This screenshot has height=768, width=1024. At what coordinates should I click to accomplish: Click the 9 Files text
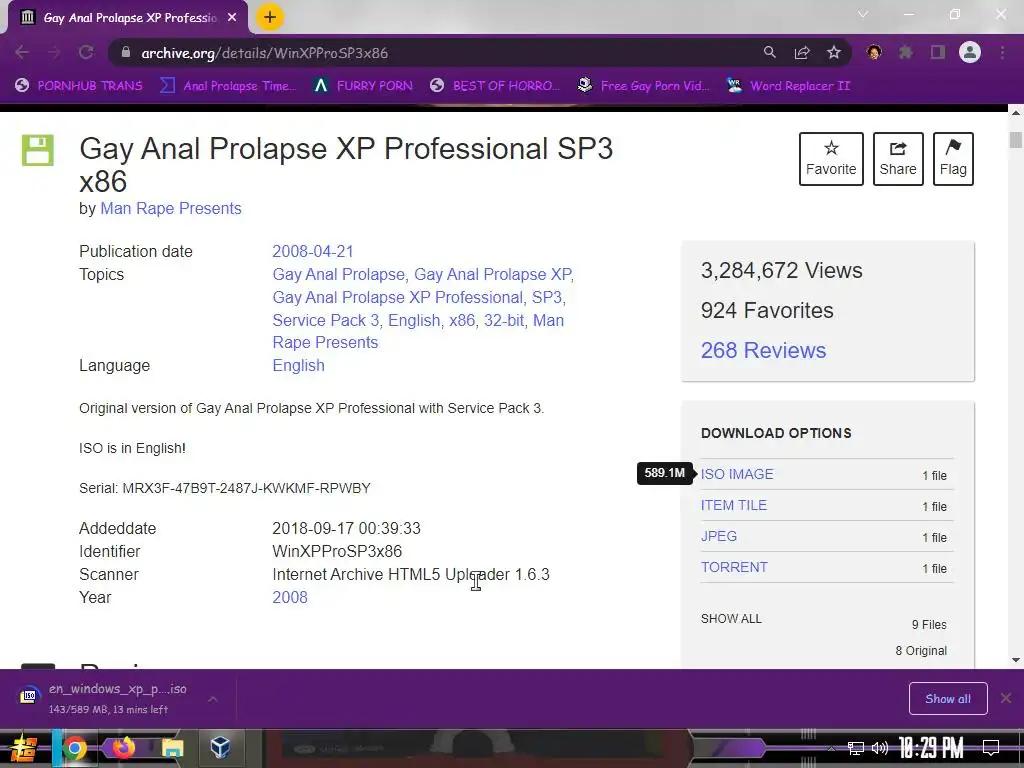(929, 624)
